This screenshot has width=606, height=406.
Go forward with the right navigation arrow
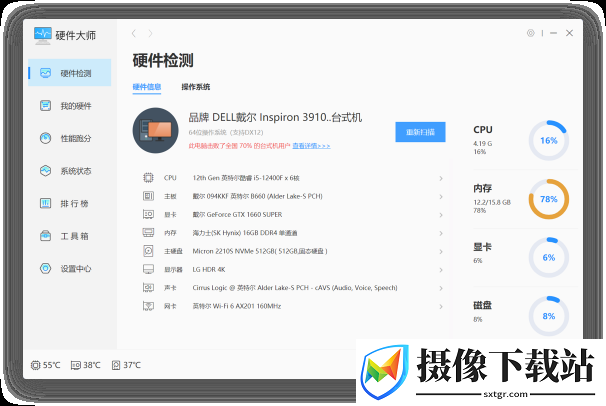click(x=150, y=34)
